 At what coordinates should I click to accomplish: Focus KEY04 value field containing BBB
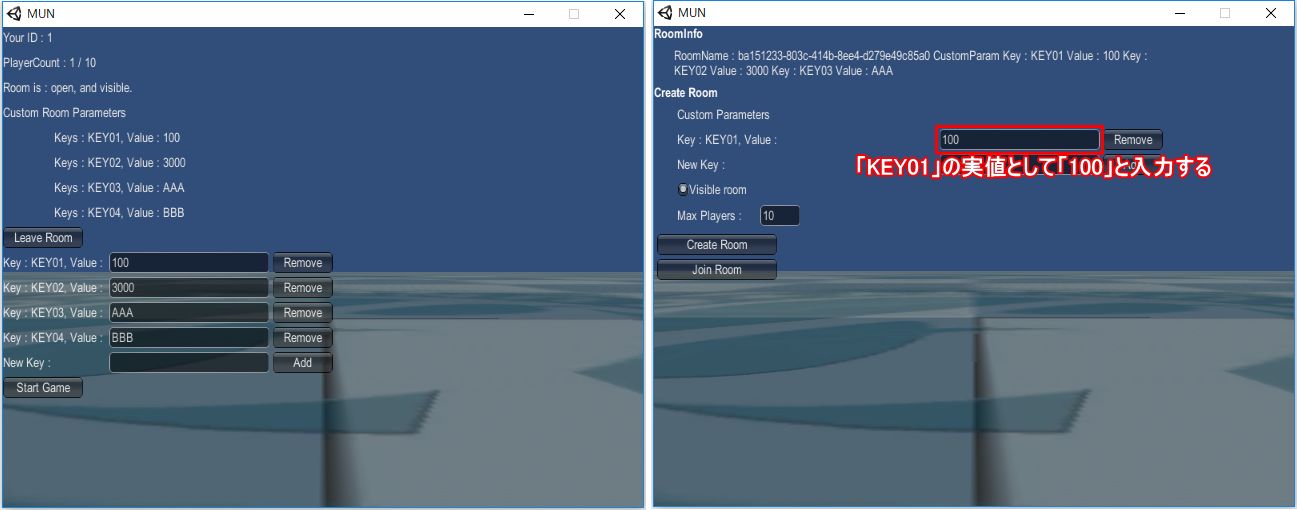(x=189, y=338)
